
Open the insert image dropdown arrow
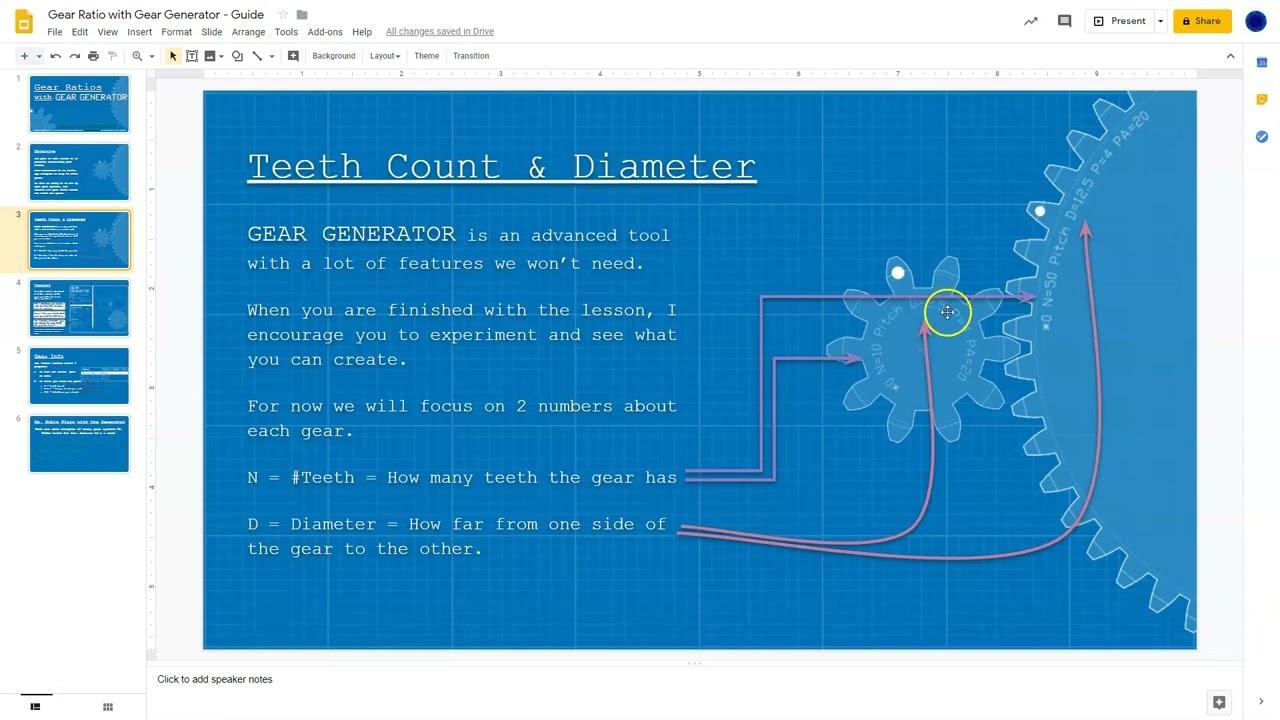(221, 56)
